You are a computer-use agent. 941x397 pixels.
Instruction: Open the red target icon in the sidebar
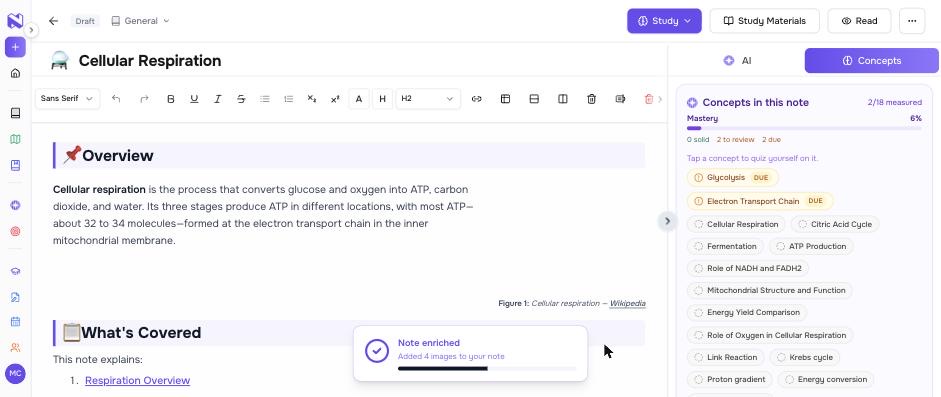(x=15, y=231)
